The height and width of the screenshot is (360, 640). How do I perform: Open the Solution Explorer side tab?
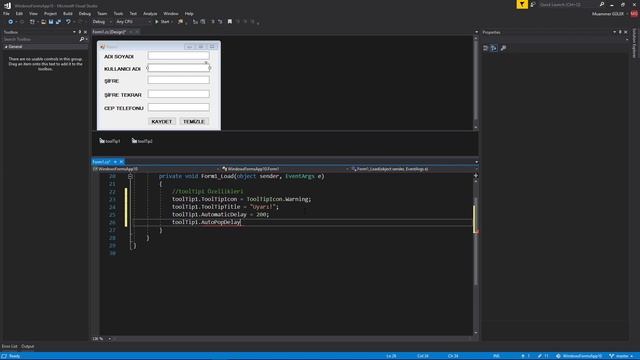634,43
